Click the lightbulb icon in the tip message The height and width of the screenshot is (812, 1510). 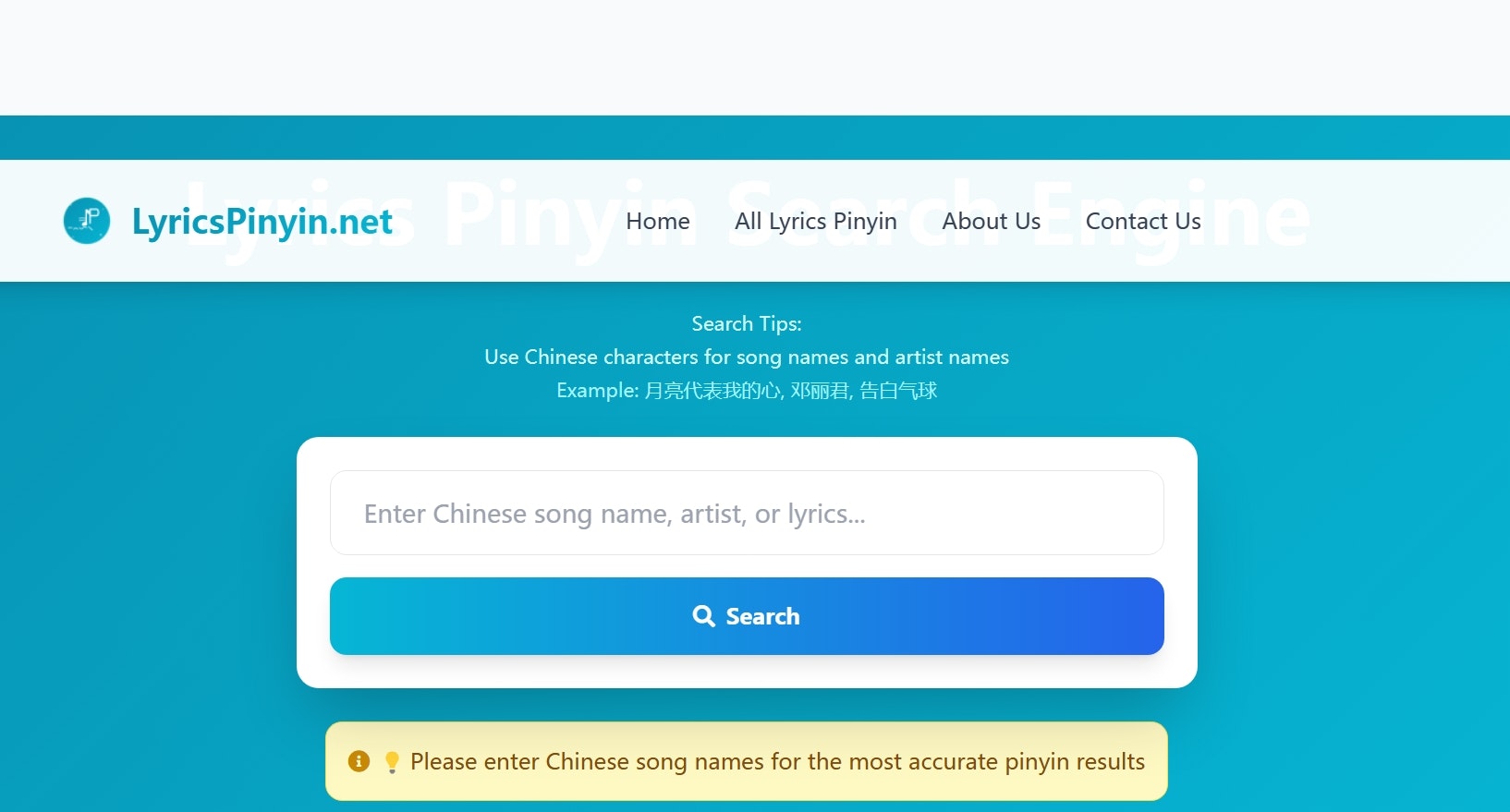click(x=392, y=761)
